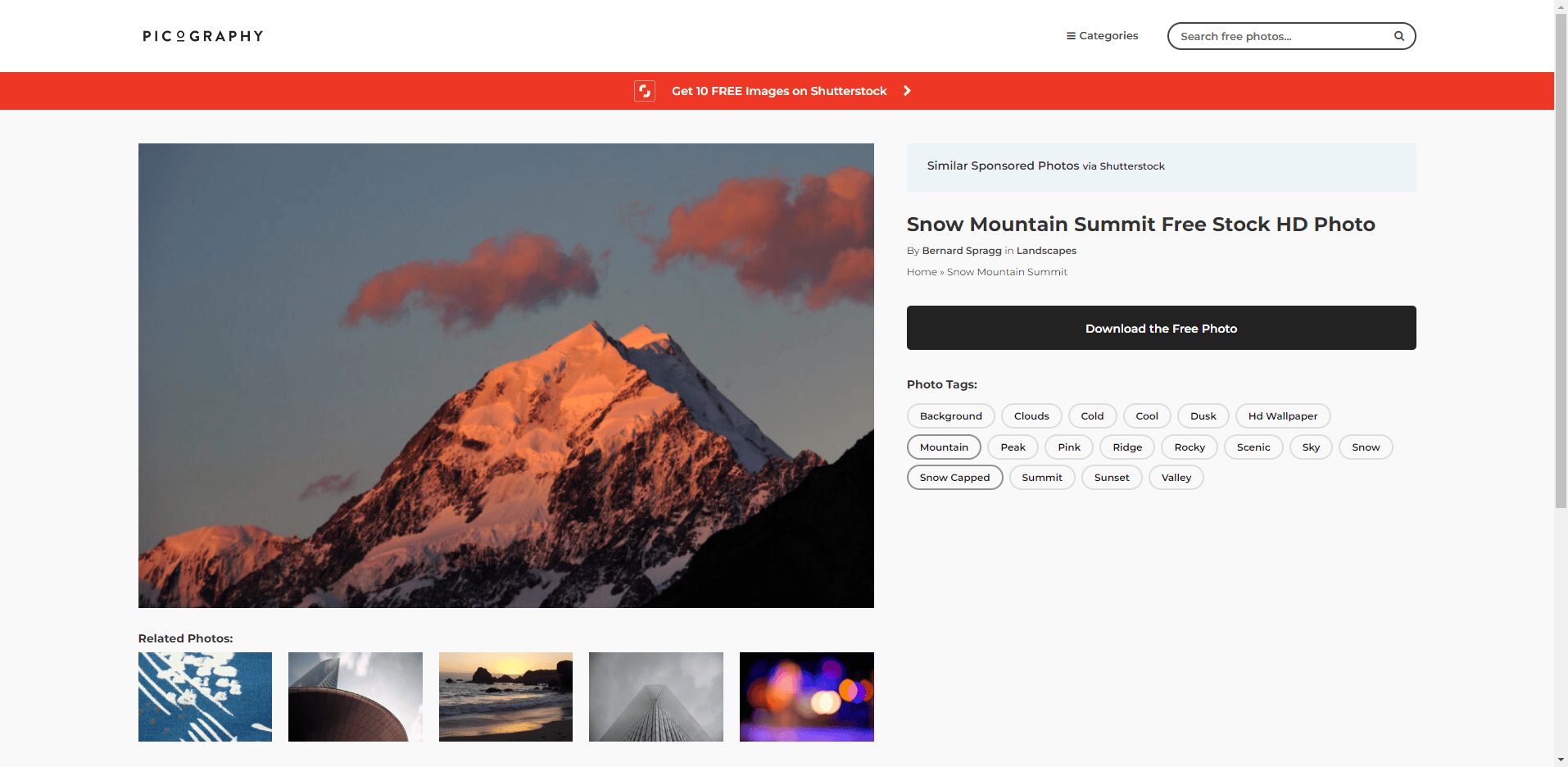
Task: Open the Landscapes category link
Action: point(1046,251)
